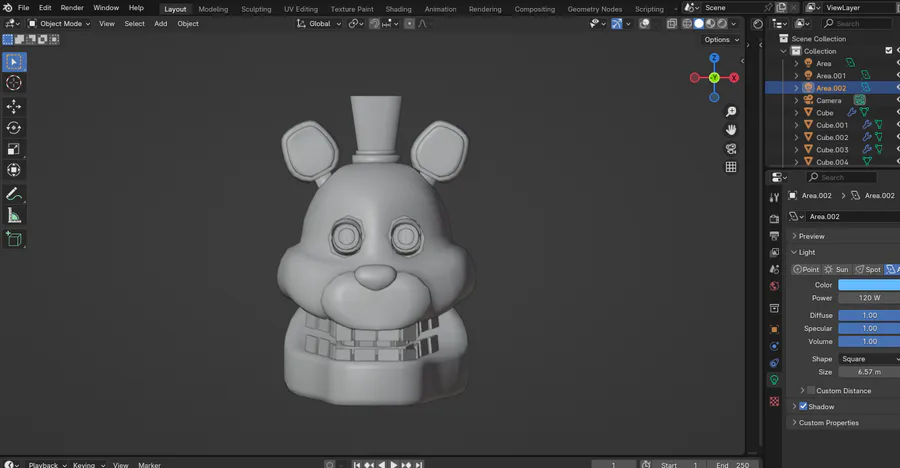This screenshot has width=900, height=468.
Task: Open the timeline Marker menu
Action: click(149, 465)
